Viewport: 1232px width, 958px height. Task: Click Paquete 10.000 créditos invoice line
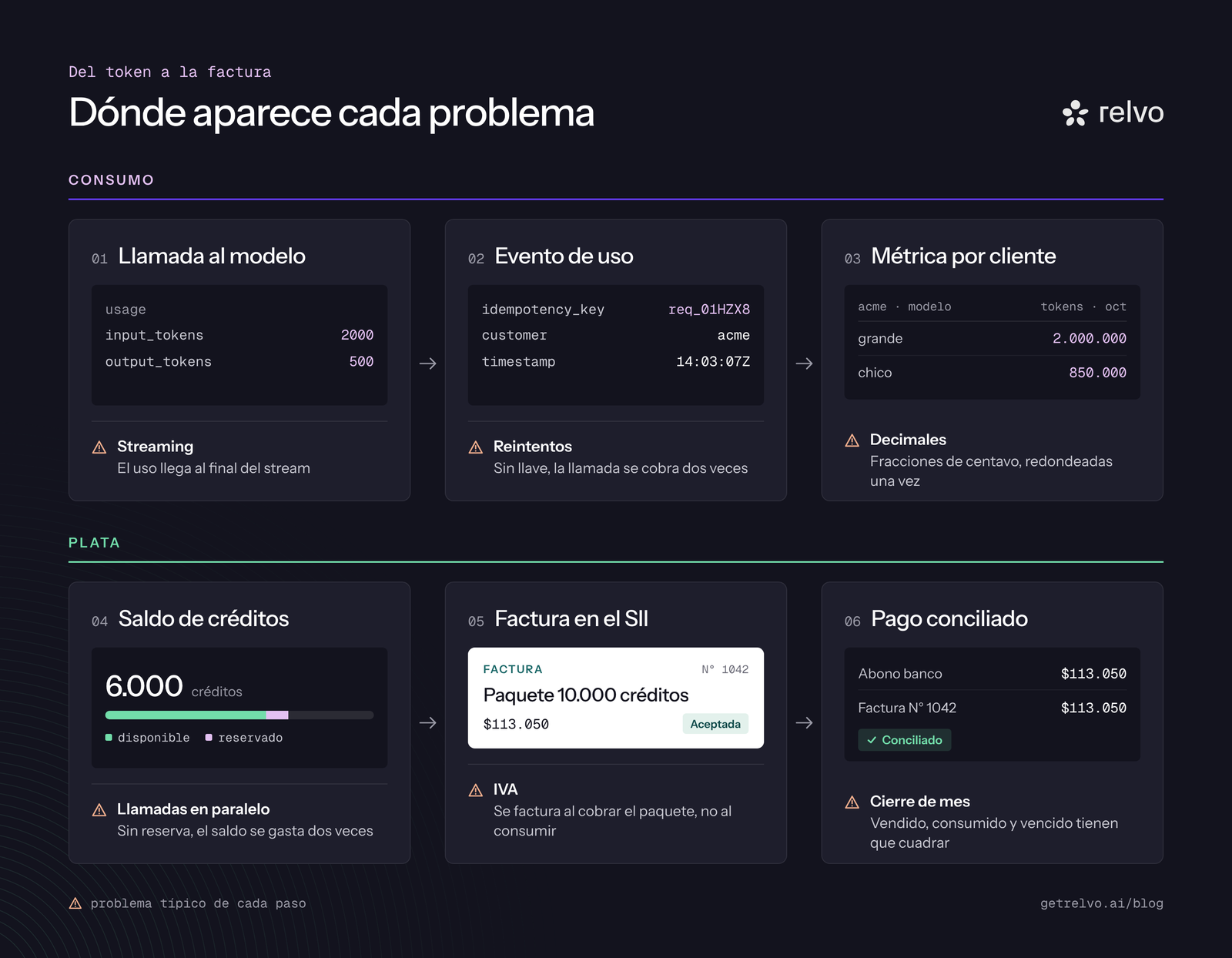pos(586,695)
